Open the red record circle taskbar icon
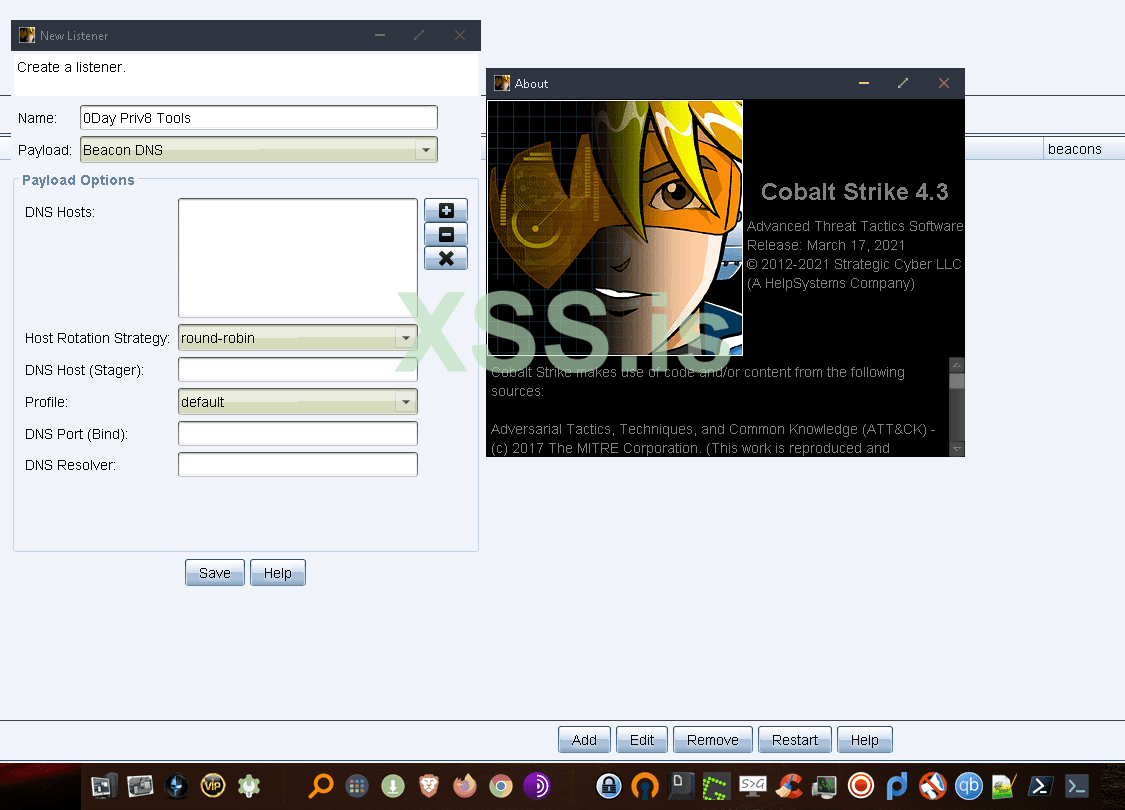Image resolution: width=1125 pixels, height=810 pixels. click(x=860, y=786)
